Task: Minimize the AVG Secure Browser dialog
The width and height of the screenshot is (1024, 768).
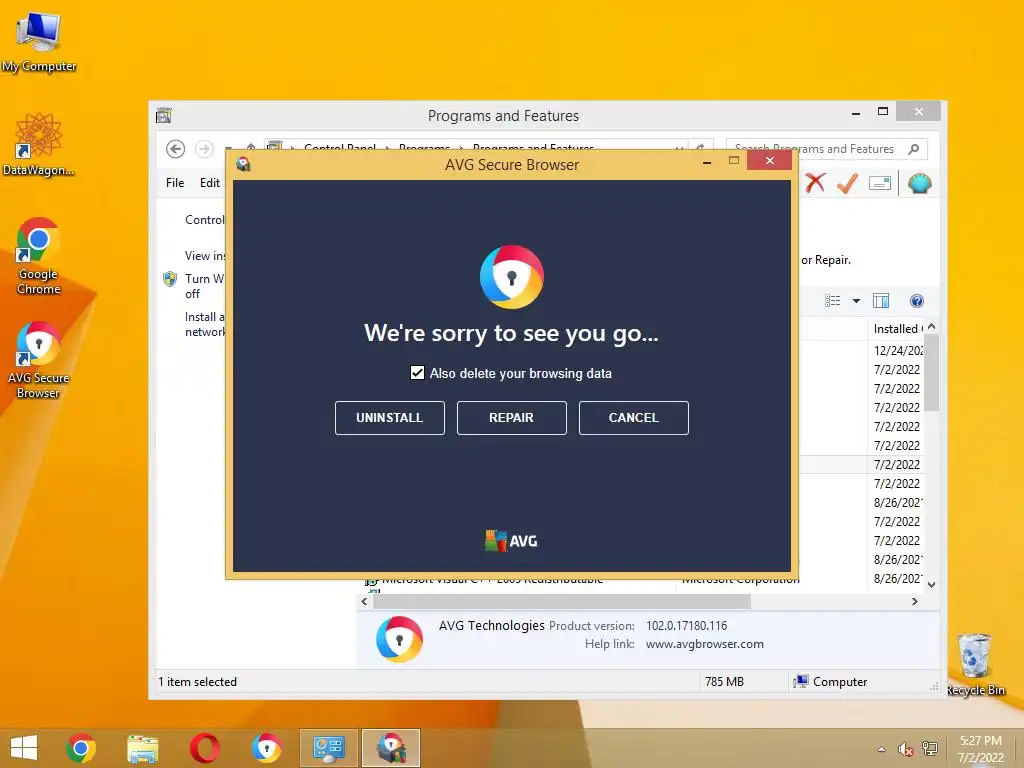Action: (x=707, y=161)
